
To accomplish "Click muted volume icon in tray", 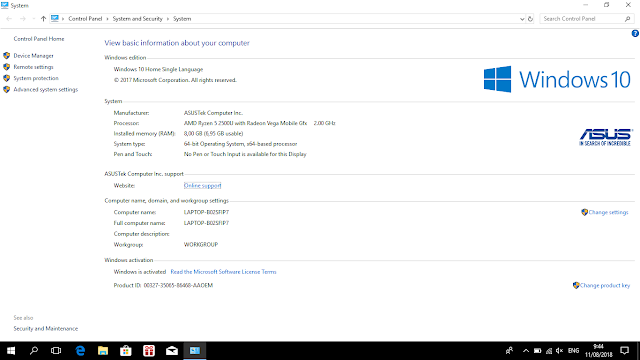I will click(x=560, y=351).
